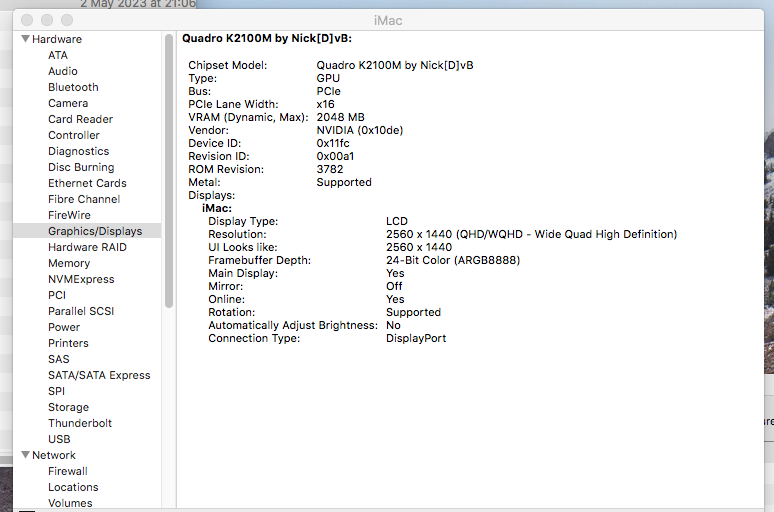This screenshot has width=774, height=512.
Task: Select Volumes under Network
Action: click(x=70, y=503)
